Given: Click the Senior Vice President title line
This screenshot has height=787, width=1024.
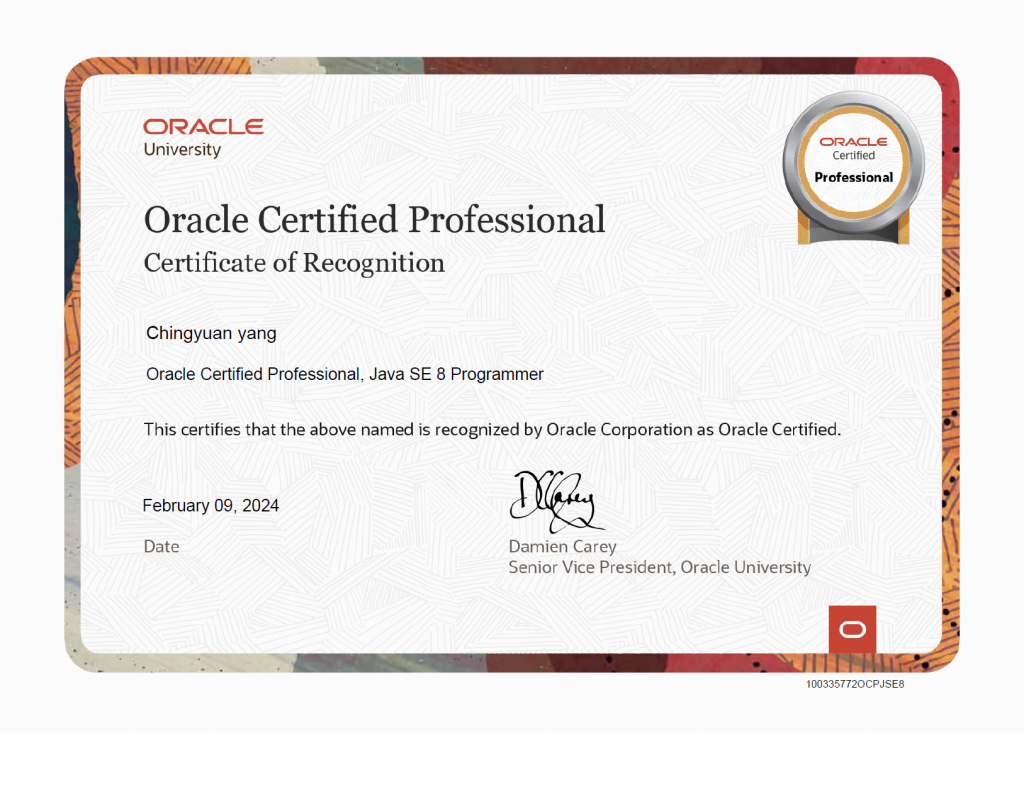Looking at the screenshot, I should tap(660, 567).
